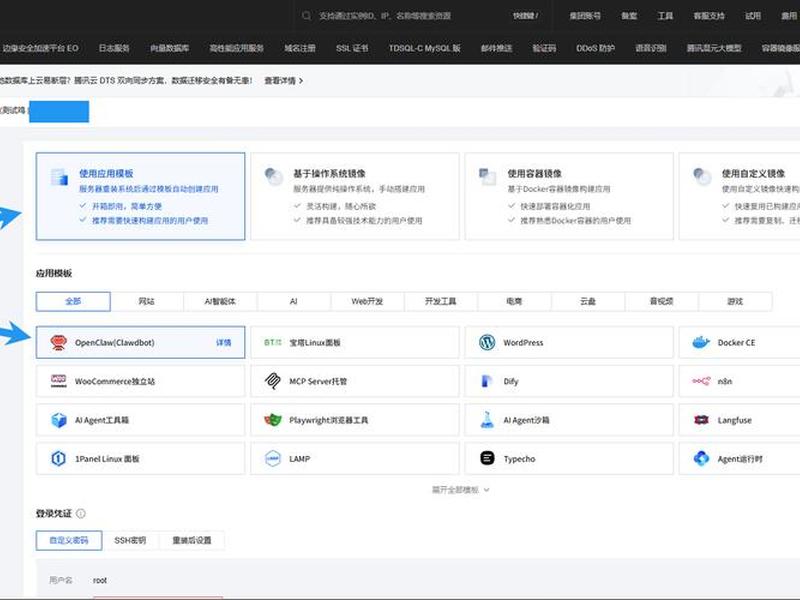Screen dimensions: 800x600
Task: Switch to the 电商 template tab
Action: click(x=514, y=302)
